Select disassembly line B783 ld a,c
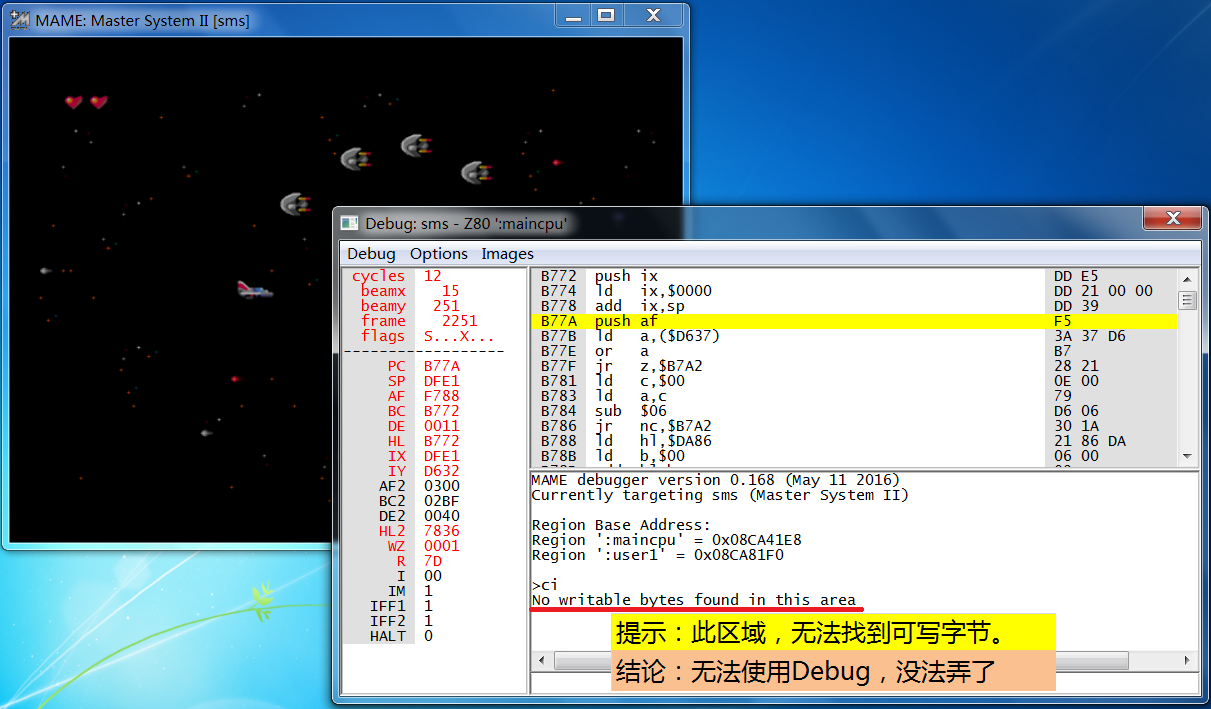1211x709 pixels. (854, 396)
